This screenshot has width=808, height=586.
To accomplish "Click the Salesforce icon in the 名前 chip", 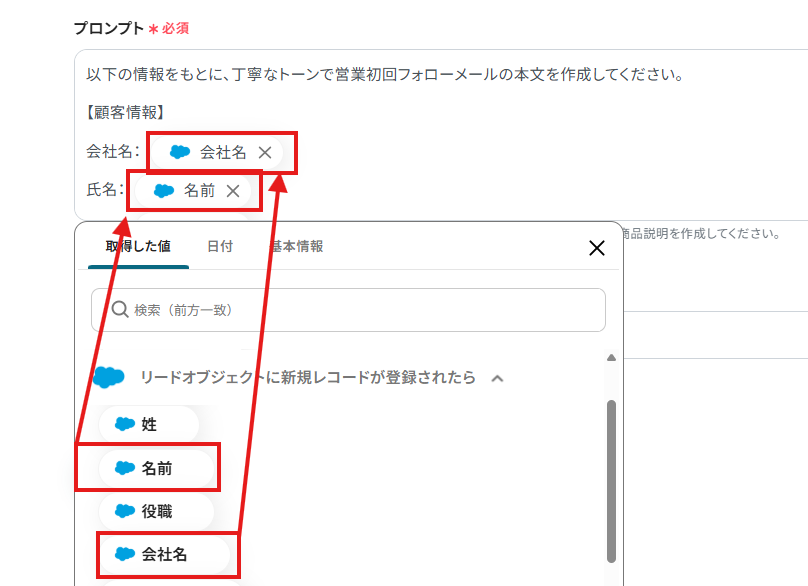I will 164,191.
